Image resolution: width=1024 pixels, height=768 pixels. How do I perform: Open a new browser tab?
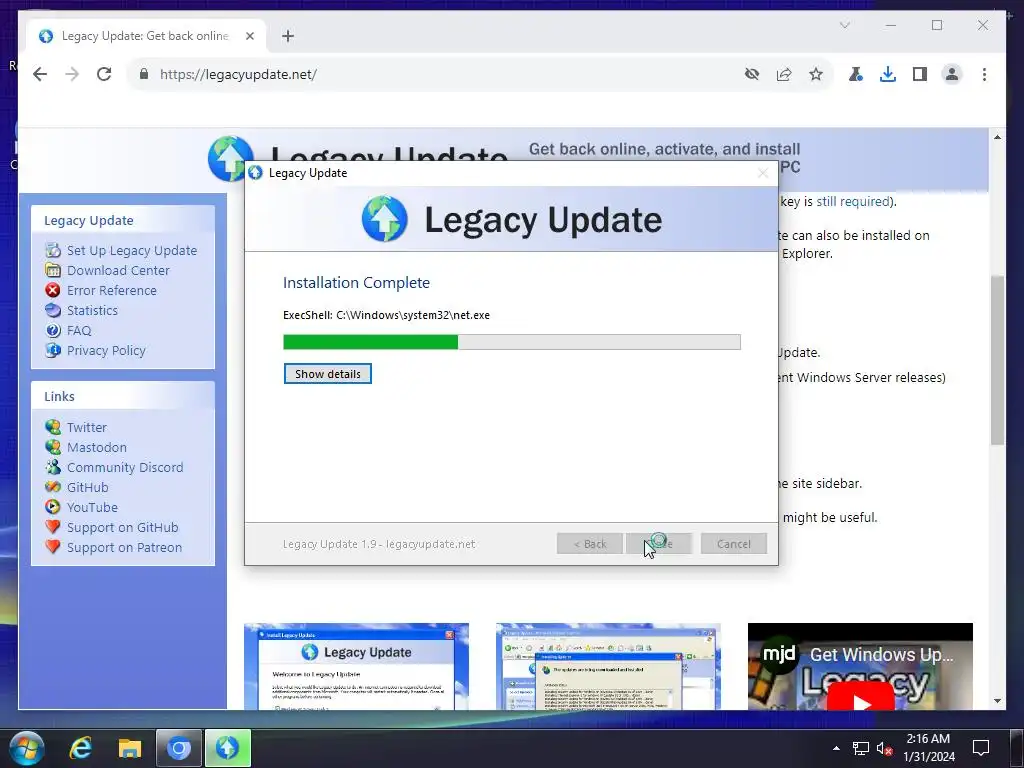point(288,36)
